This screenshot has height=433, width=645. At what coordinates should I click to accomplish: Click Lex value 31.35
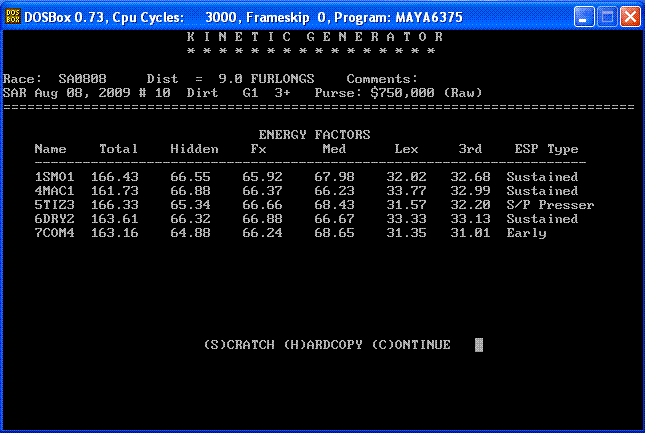pos(406,233)
